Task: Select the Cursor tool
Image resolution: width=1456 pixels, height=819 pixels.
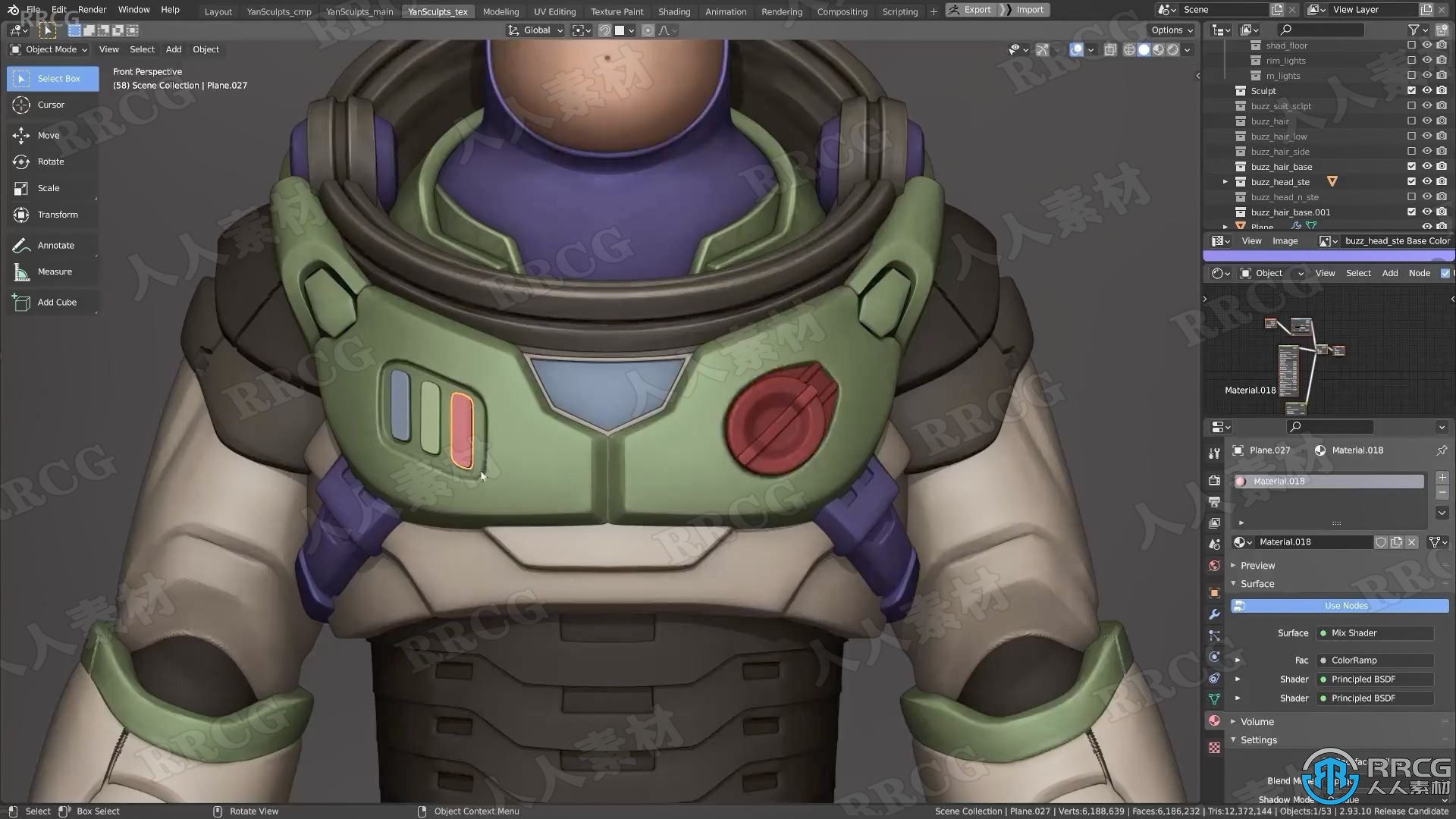Action: [x=52, y=105]
